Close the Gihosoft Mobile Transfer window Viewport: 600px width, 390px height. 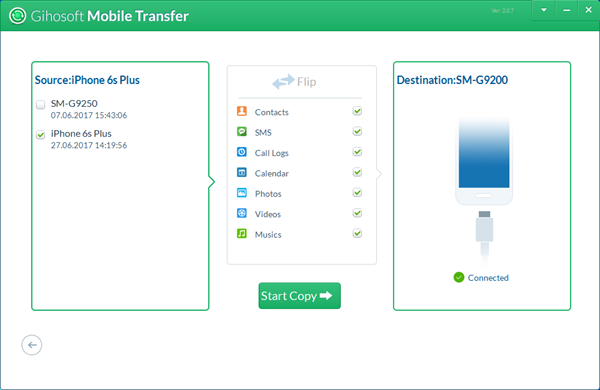[589, 10]
